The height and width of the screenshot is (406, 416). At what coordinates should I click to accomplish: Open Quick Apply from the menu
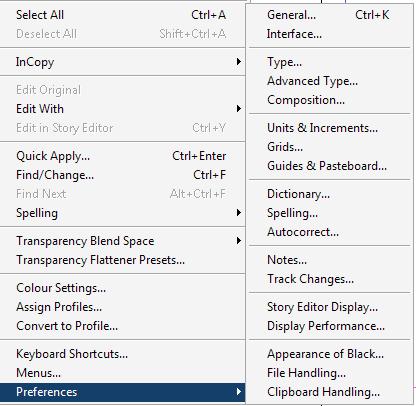pyautogui.click(x=122, y=156)
